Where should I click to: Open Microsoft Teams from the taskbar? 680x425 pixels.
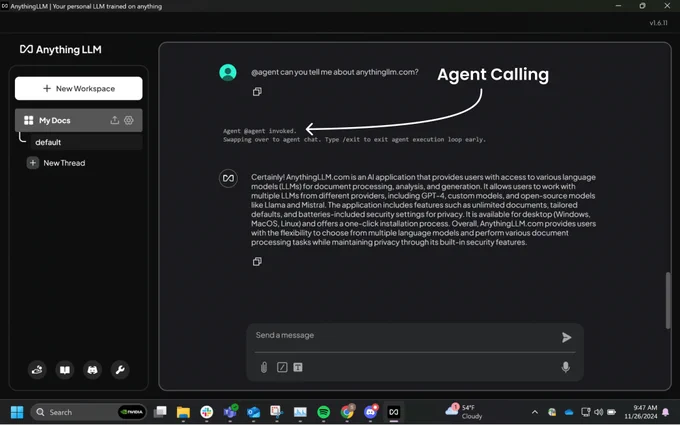230,412
